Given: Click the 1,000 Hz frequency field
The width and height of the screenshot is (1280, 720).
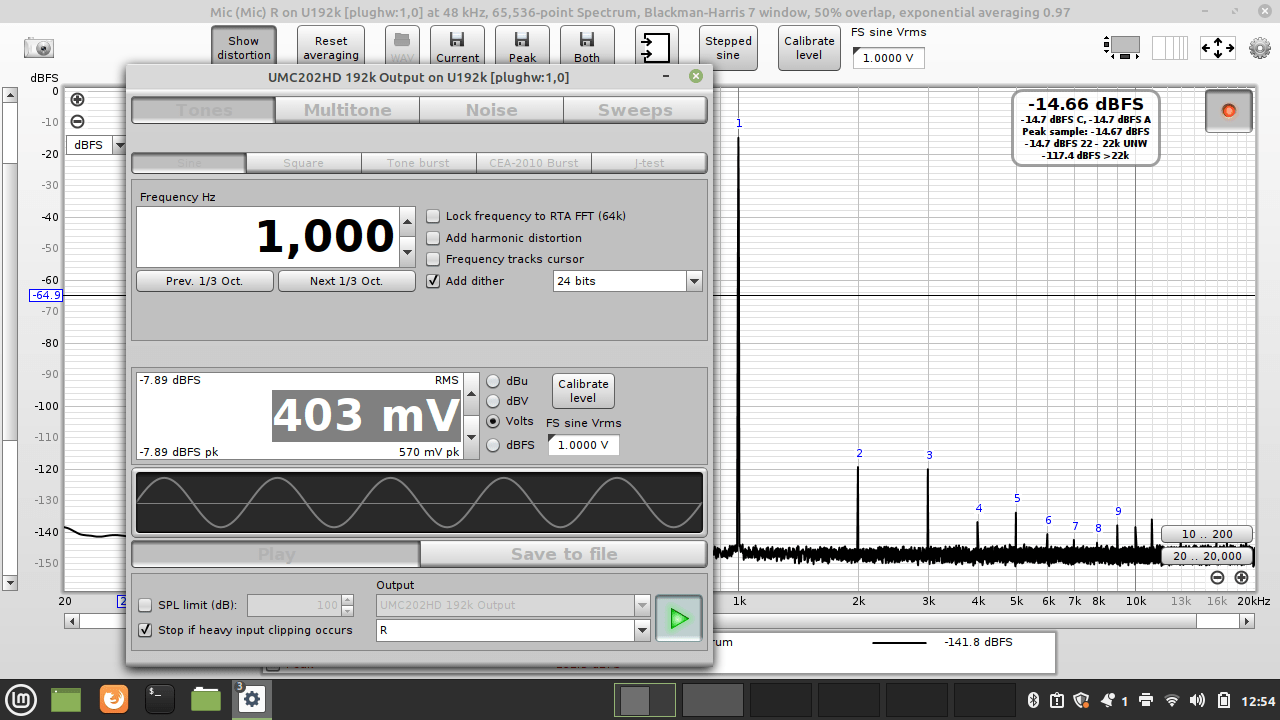Looking at the screenshot, I should coord(267,237).
